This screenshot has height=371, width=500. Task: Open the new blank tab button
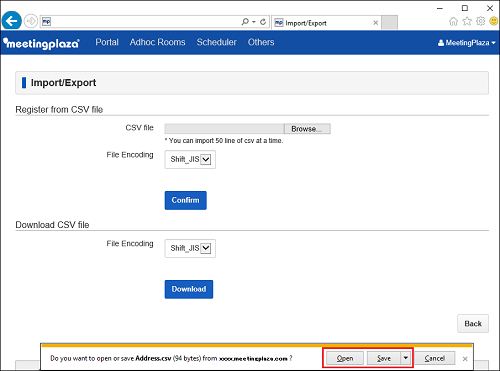389,22
